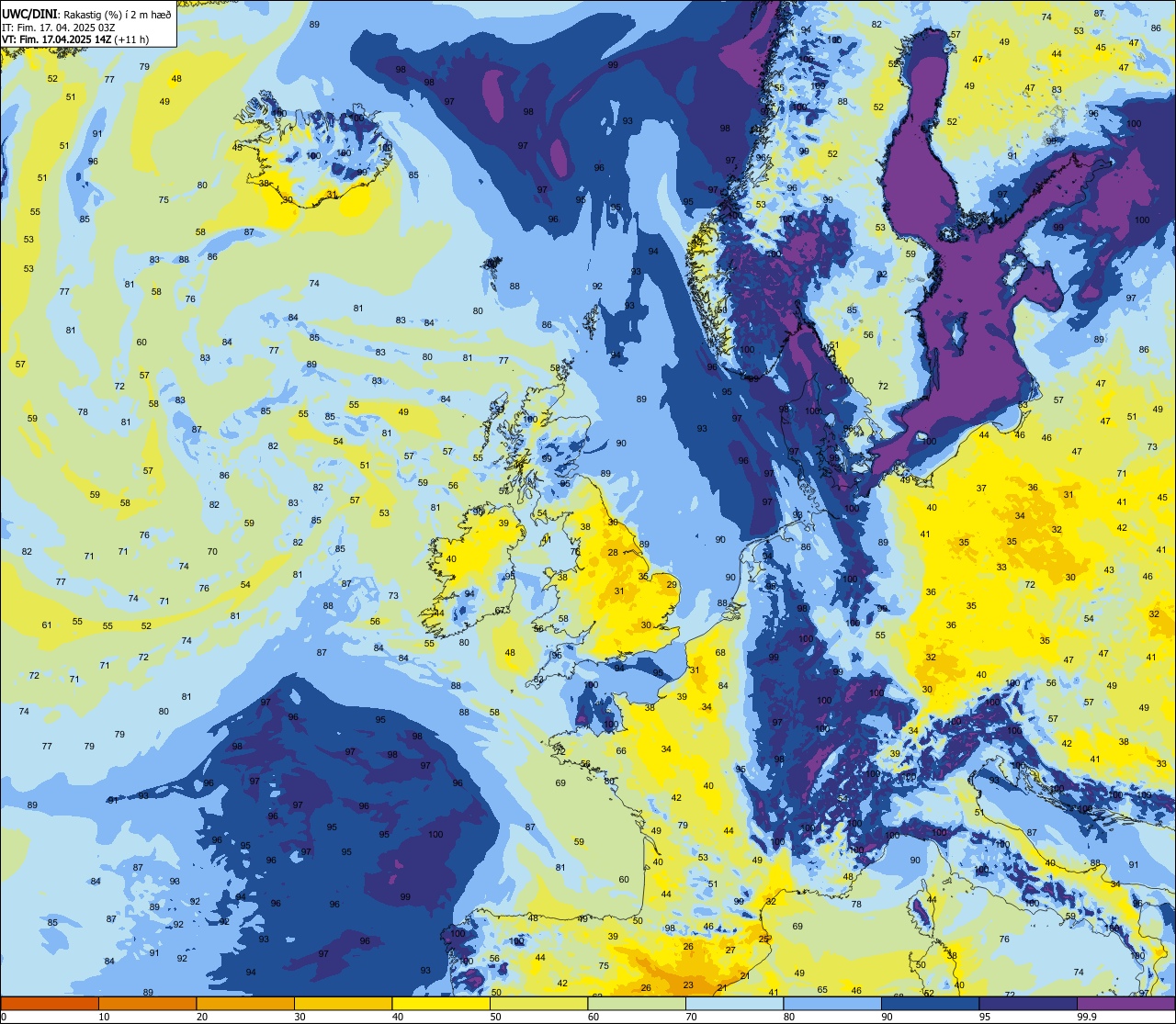
Task: Click the humidity value "29" on England's east coast
Action: 672,584
